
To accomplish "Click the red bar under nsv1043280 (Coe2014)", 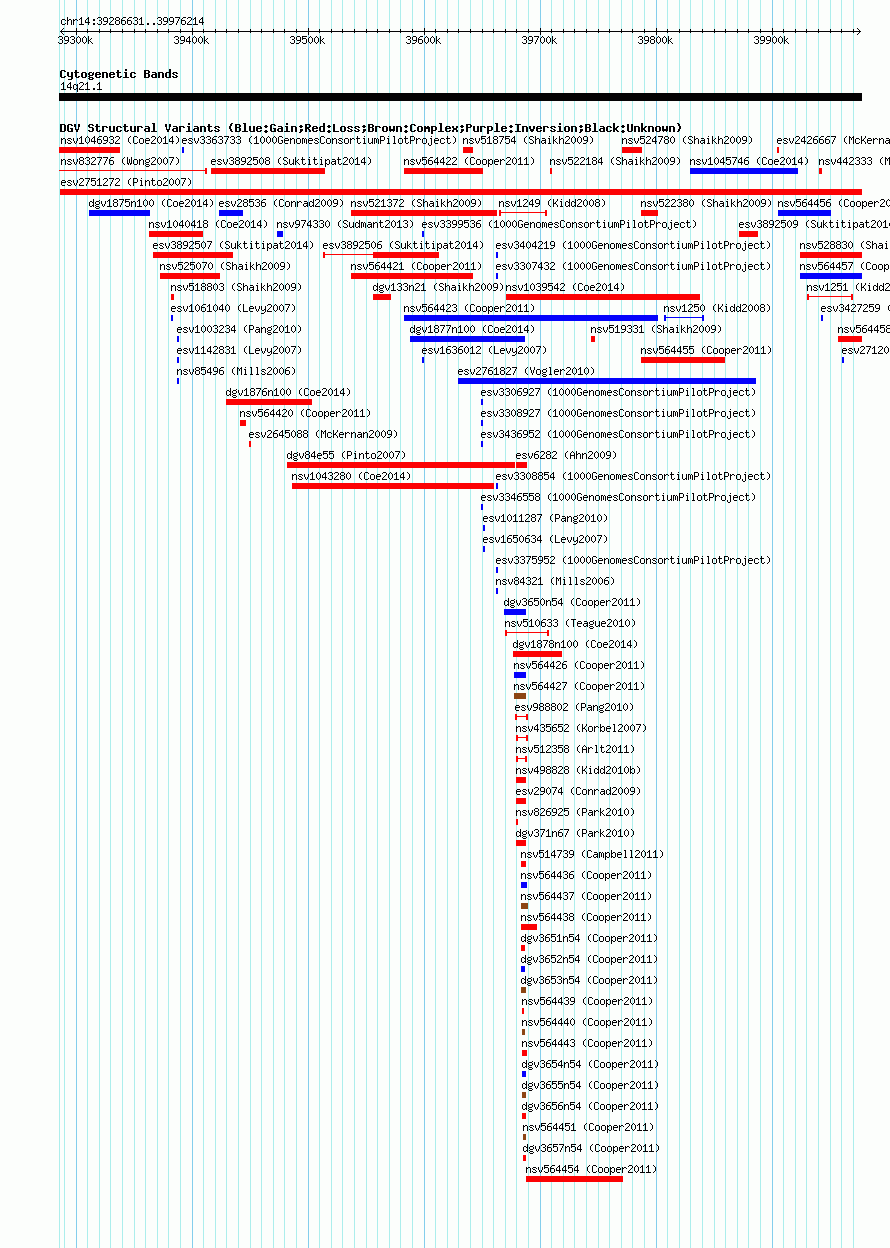I will click(x=393, y=486).
